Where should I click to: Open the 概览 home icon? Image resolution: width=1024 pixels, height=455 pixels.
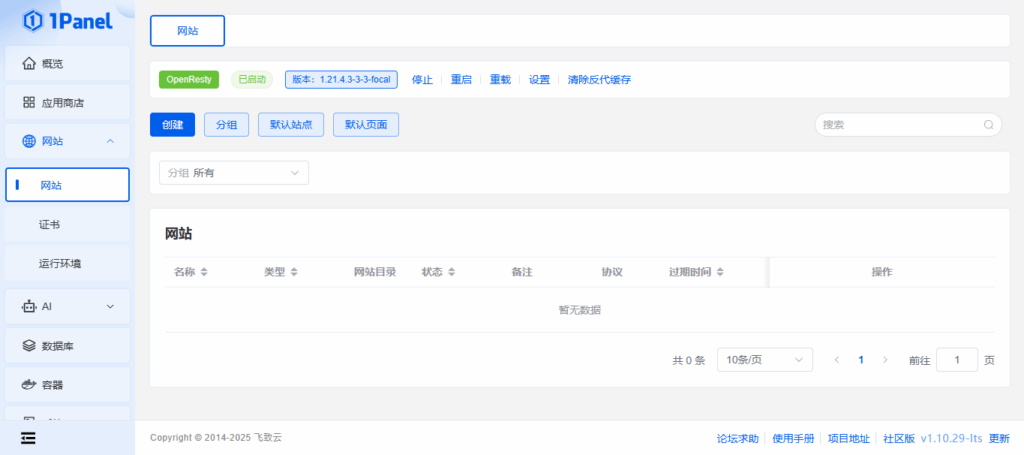[x=29, y=64]
